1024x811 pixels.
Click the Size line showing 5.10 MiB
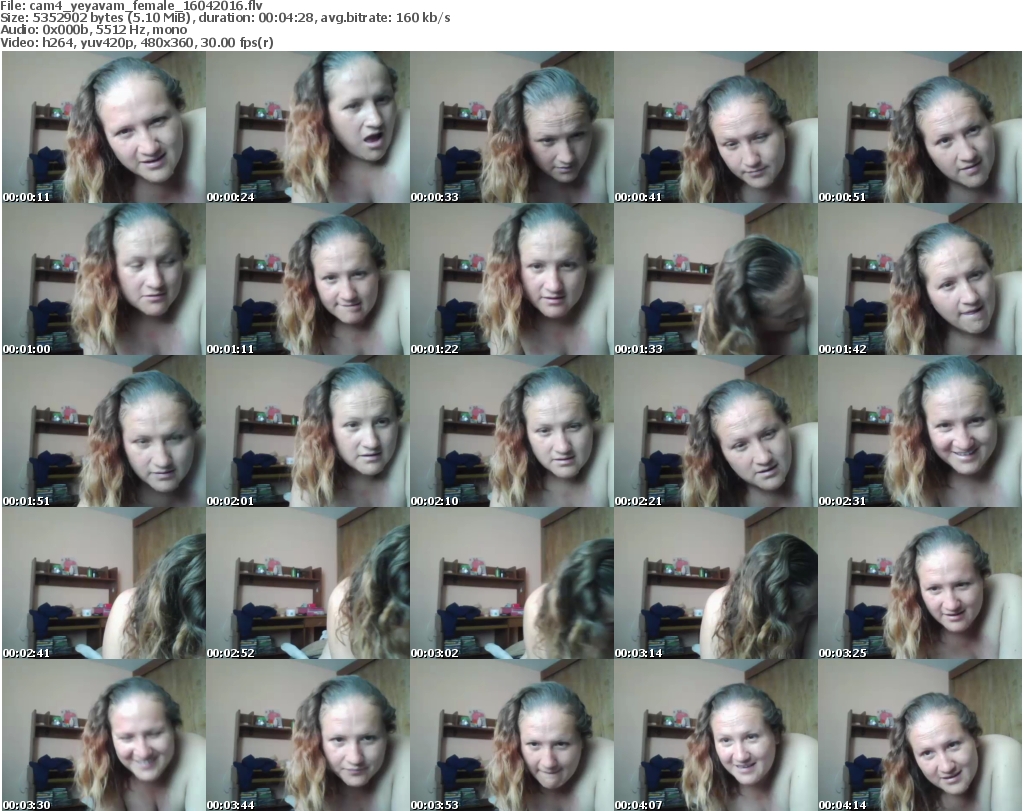pyautogui.click(x=225, y=18)
